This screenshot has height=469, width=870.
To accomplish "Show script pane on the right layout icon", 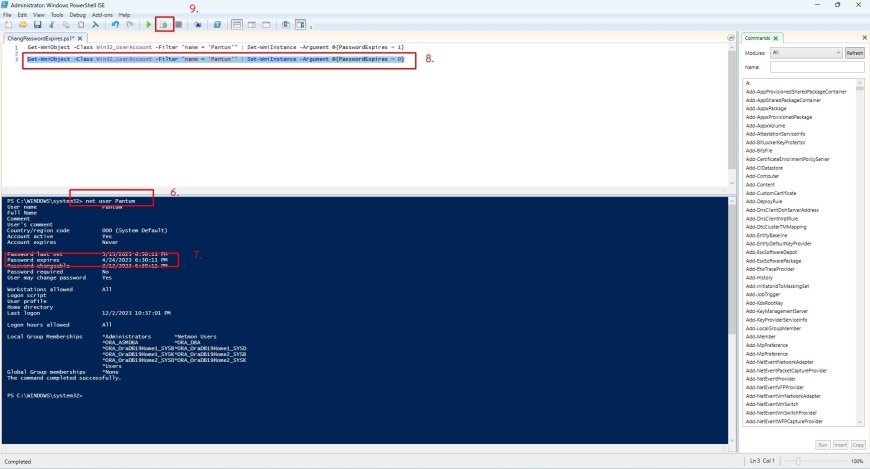I will [252, 24].
